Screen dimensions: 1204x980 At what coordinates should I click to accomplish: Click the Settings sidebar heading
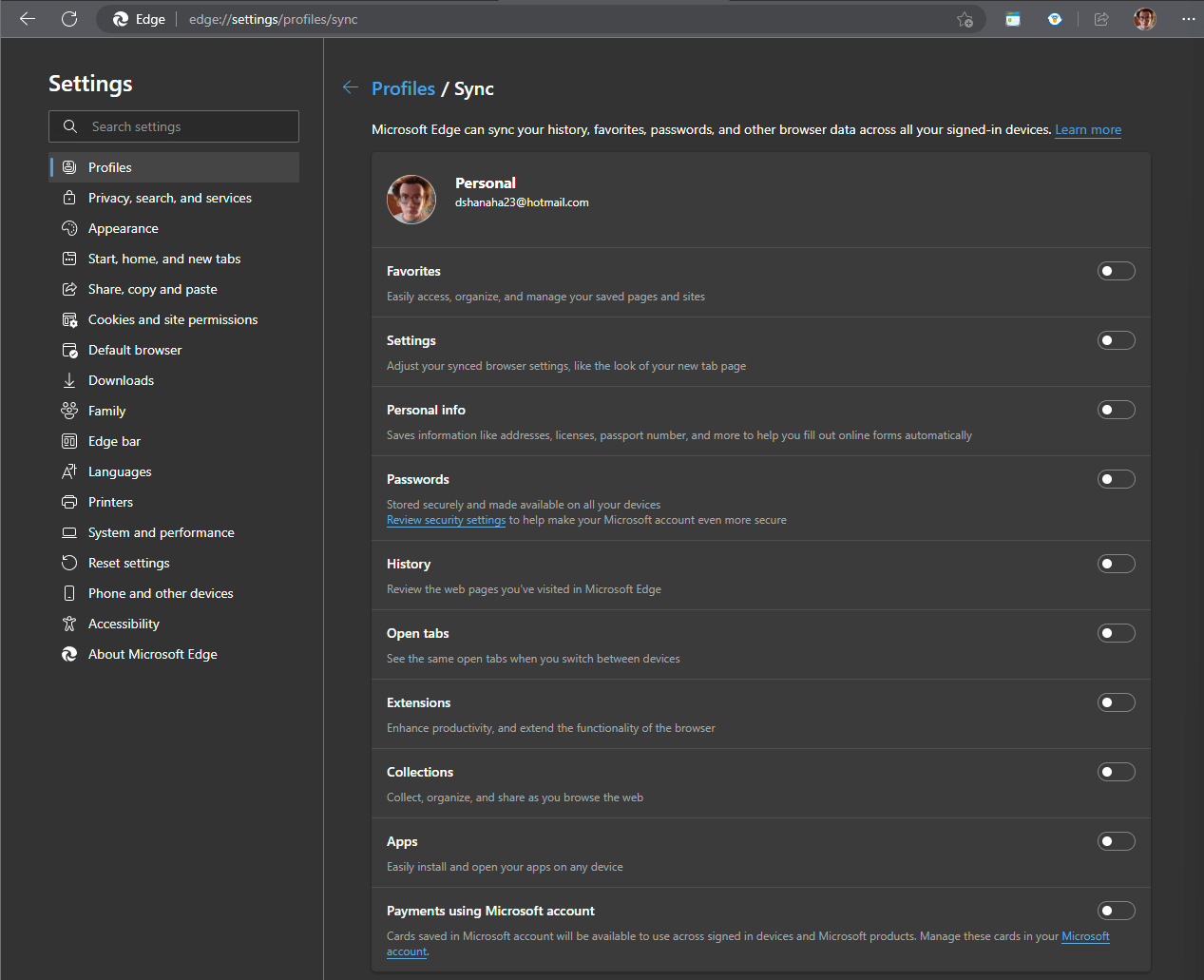[x=90, y=84]
